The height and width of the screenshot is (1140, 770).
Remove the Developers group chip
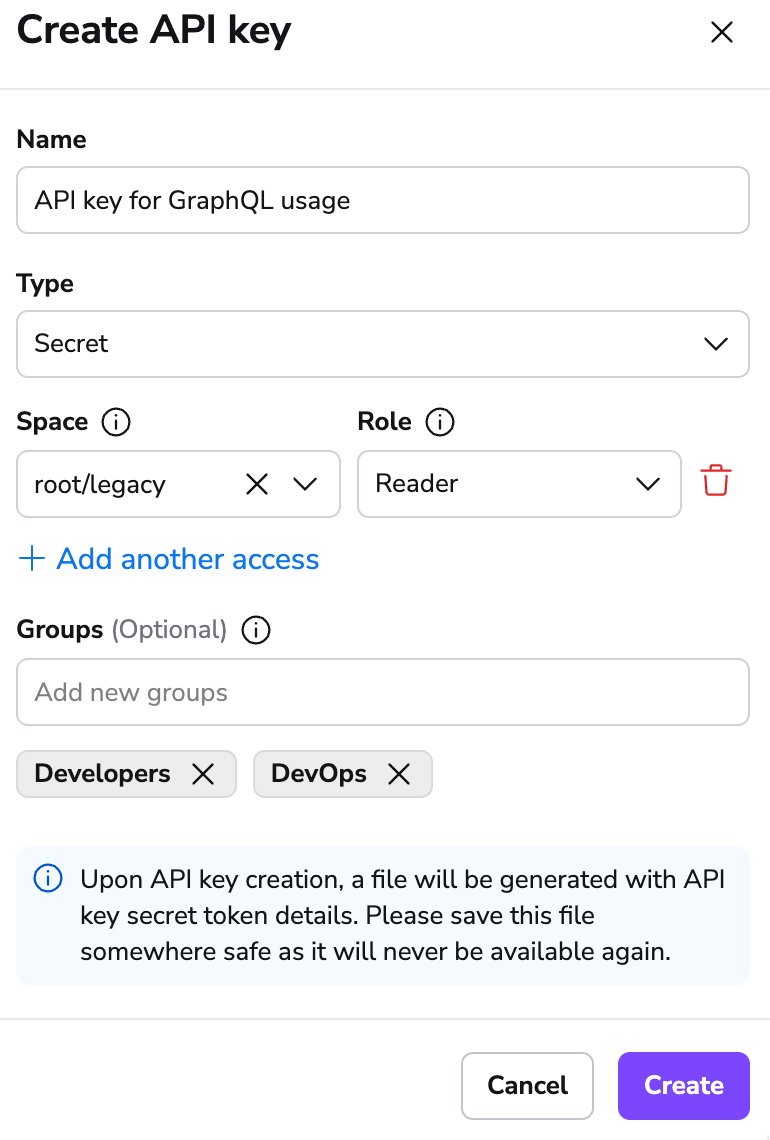point(203,773)
